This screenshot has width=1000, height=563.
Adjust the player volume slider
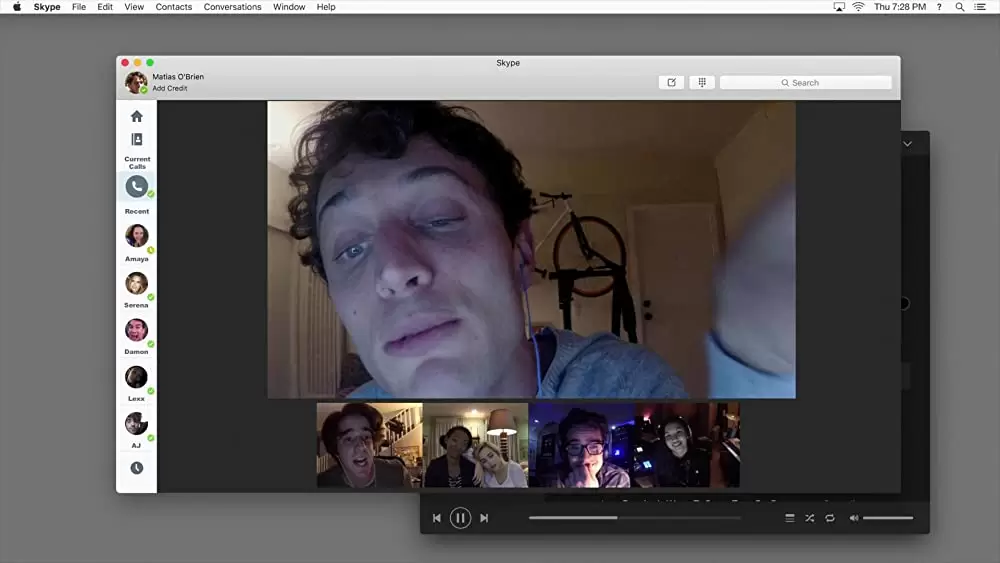click(x=887, y=518)
